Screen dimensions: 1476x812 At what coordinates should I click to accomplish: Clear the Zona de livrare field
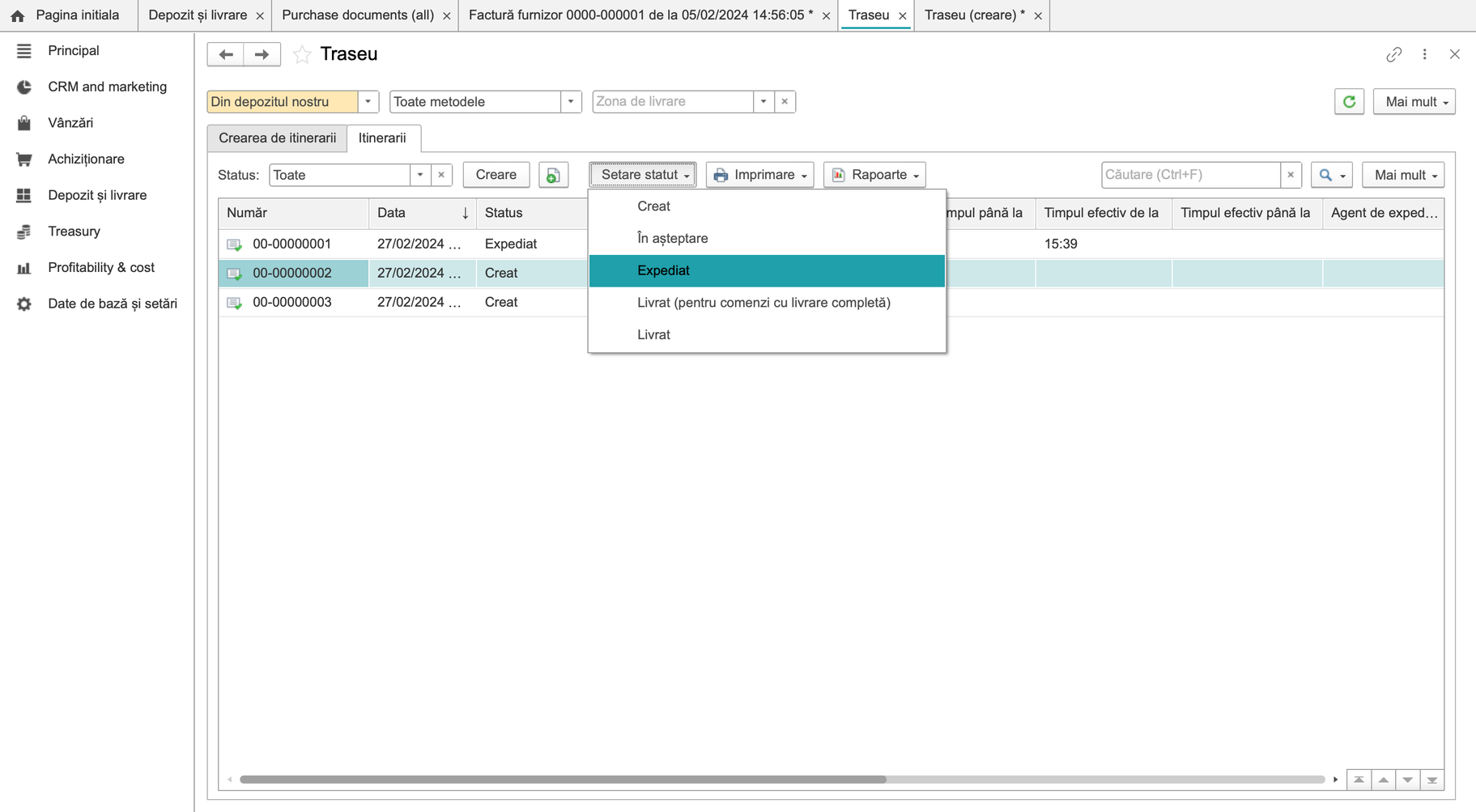(785, 102)
